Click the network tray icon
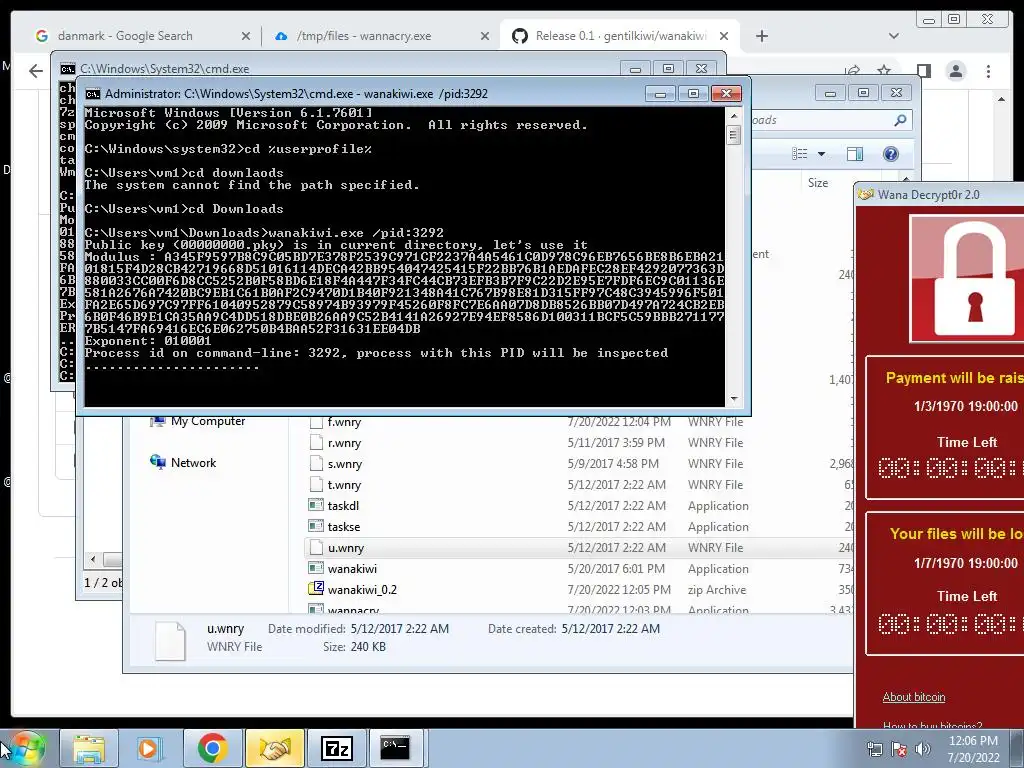The width and height of the screenshot is (1024, 768). [x=874, y=749]
